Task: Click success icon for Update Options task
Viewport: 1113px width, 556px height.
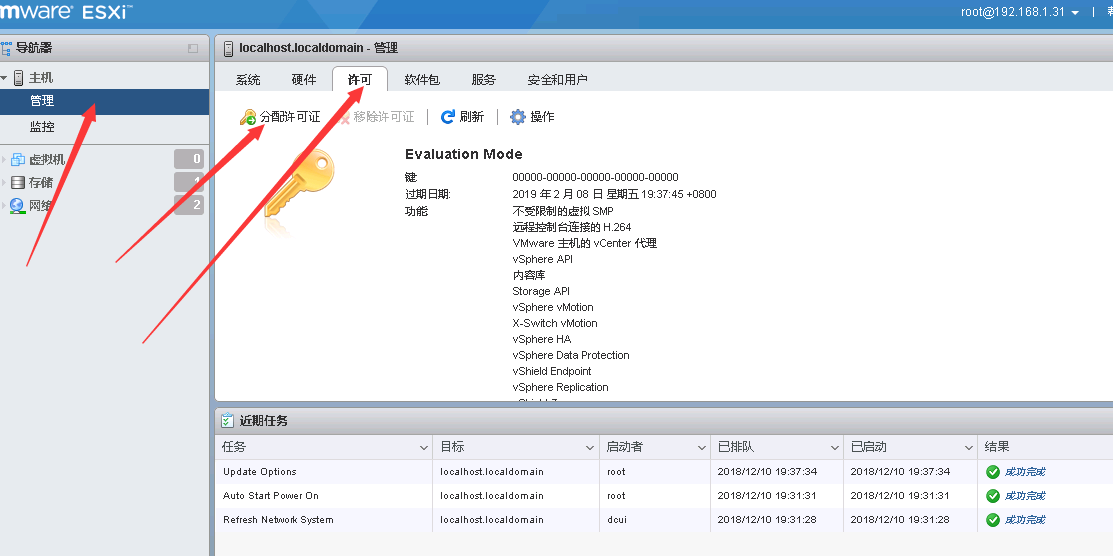Action: click(993, 472)
